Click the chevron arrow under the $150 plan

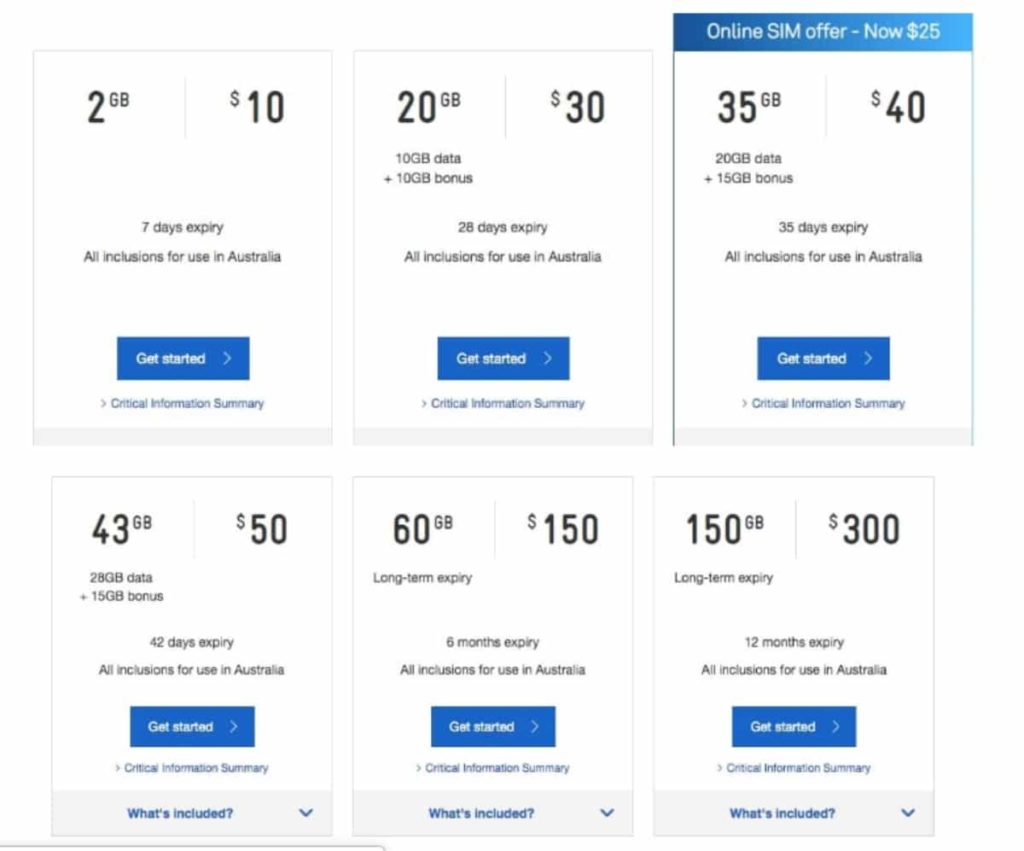pos(607,813)
